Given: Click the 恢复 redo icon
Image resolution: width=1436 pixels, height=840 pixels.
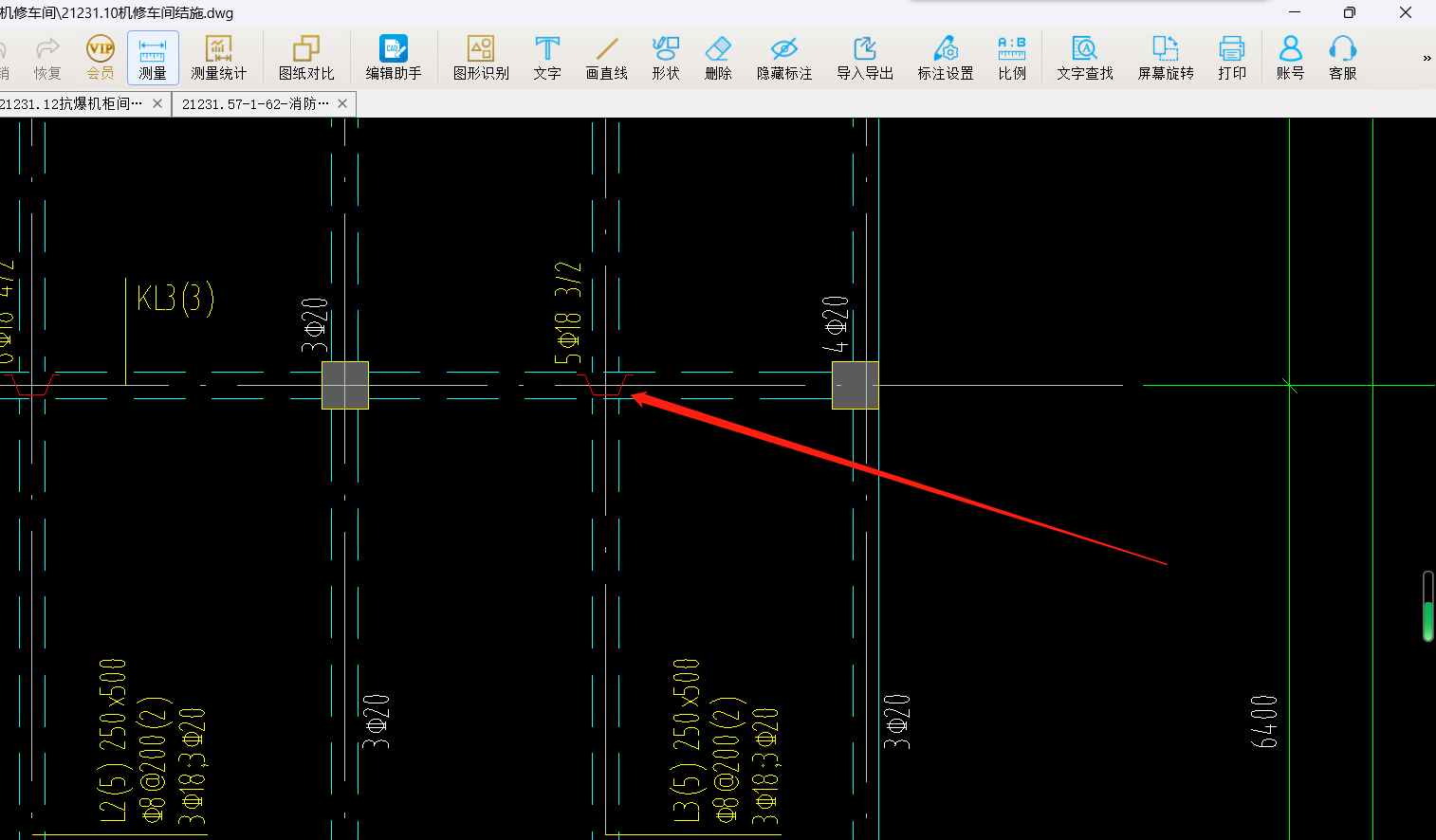Looking at the screenshot, I should click(47, 58).
